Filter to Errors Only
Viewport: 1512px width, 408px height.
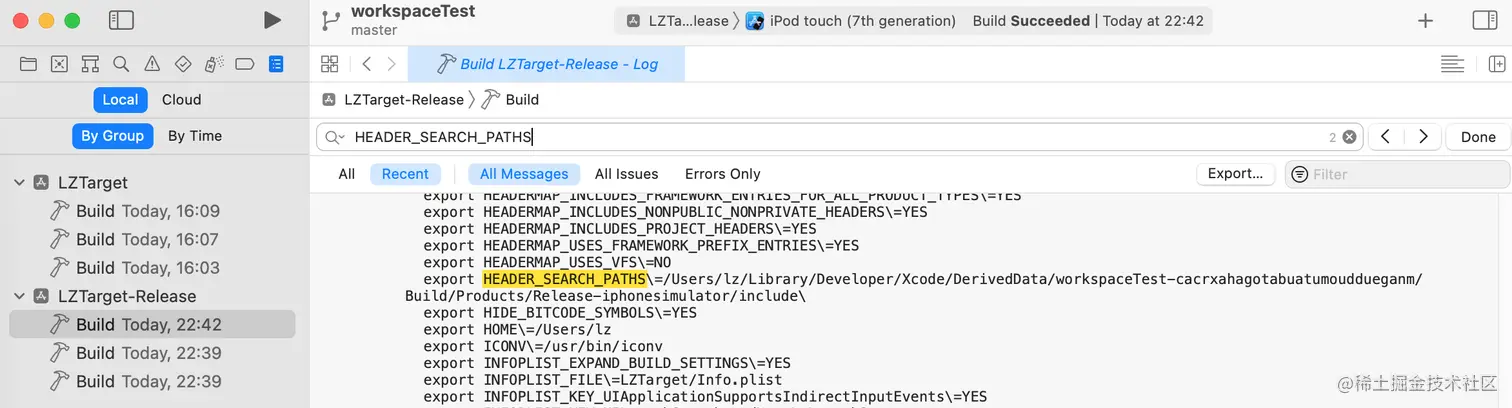tap(723, 174)
